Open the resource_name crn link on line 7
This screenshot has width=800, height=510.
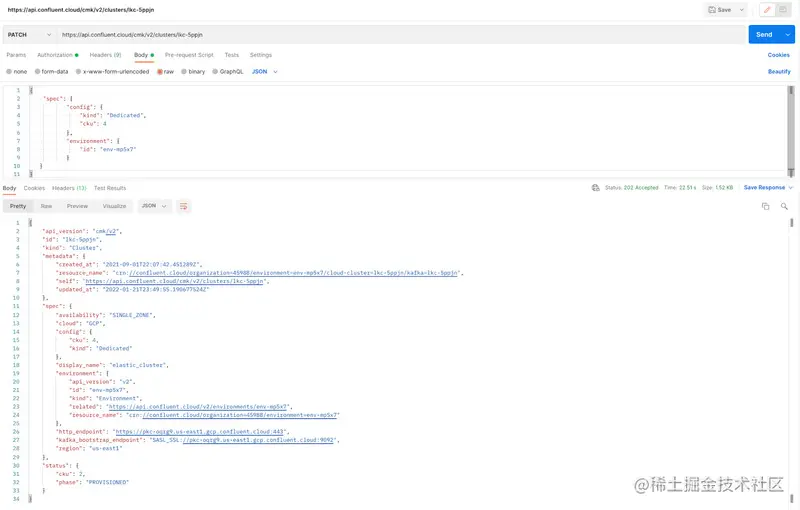[293, 273]
